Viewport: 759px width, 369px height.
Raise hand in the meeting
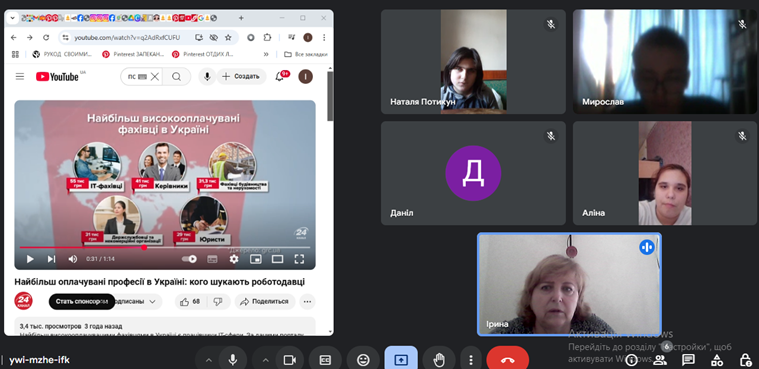(x=439, y=359)
